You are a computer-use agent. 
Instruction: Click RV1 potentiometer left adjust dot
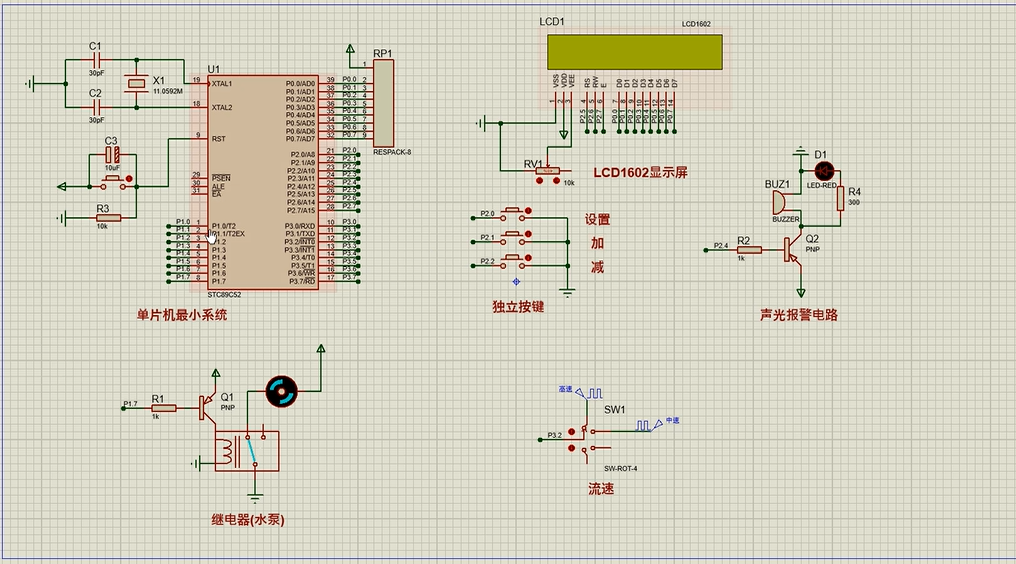tap(541, 183)
